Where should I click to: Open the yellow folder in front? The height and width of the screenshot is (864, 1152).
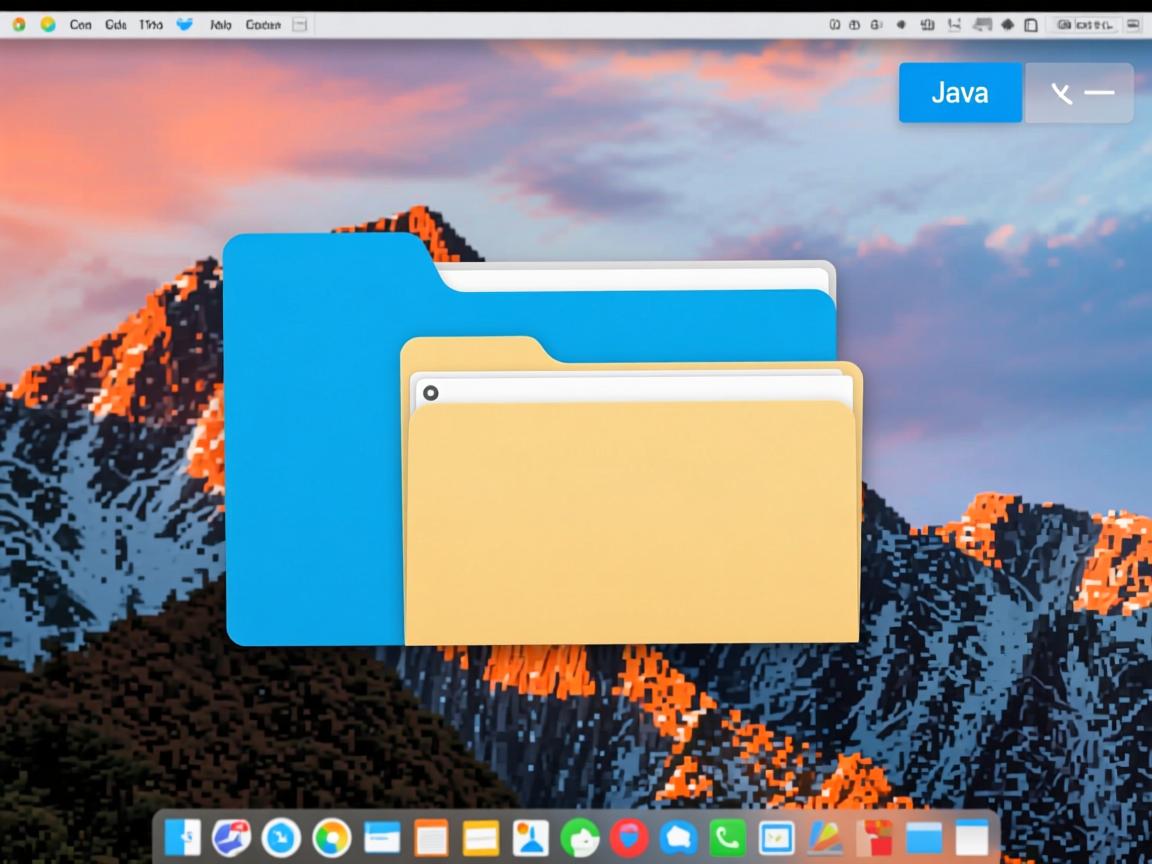coord(632,520)
